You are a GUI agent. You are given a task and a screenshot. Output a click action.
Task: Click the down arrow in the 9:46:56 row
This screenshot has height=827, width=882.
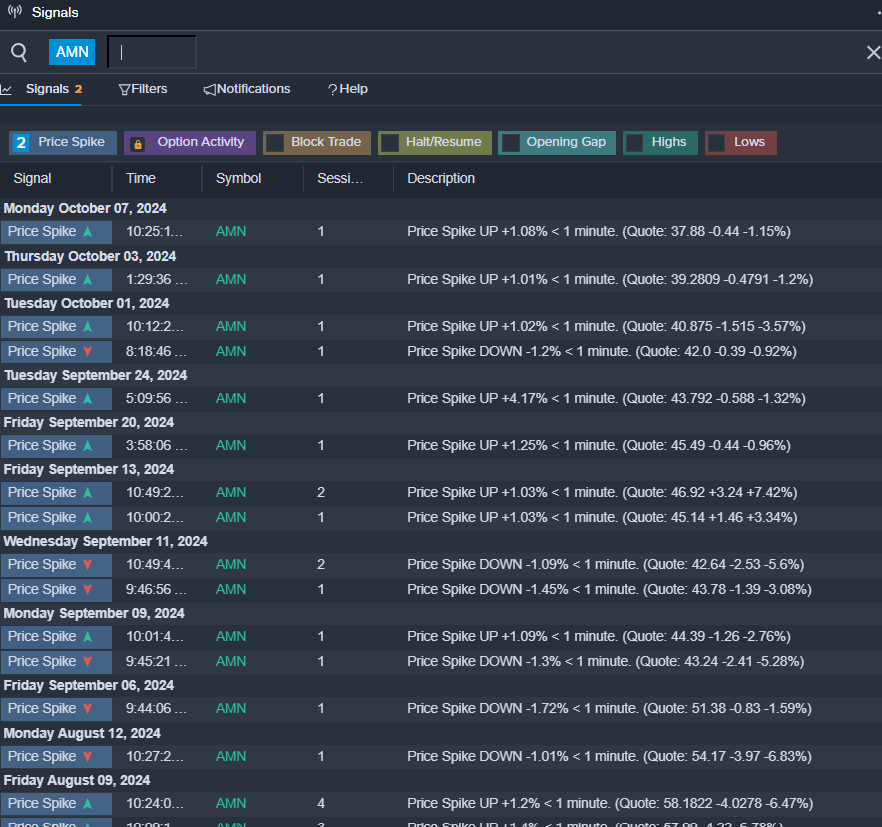coord(88,590)
